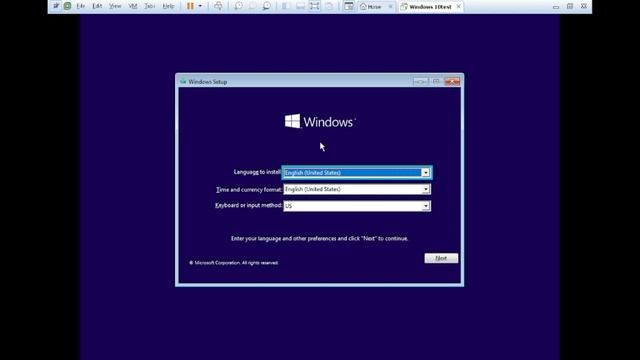
Task: Open the Language to install dropdown
Action: coord(425,173)
